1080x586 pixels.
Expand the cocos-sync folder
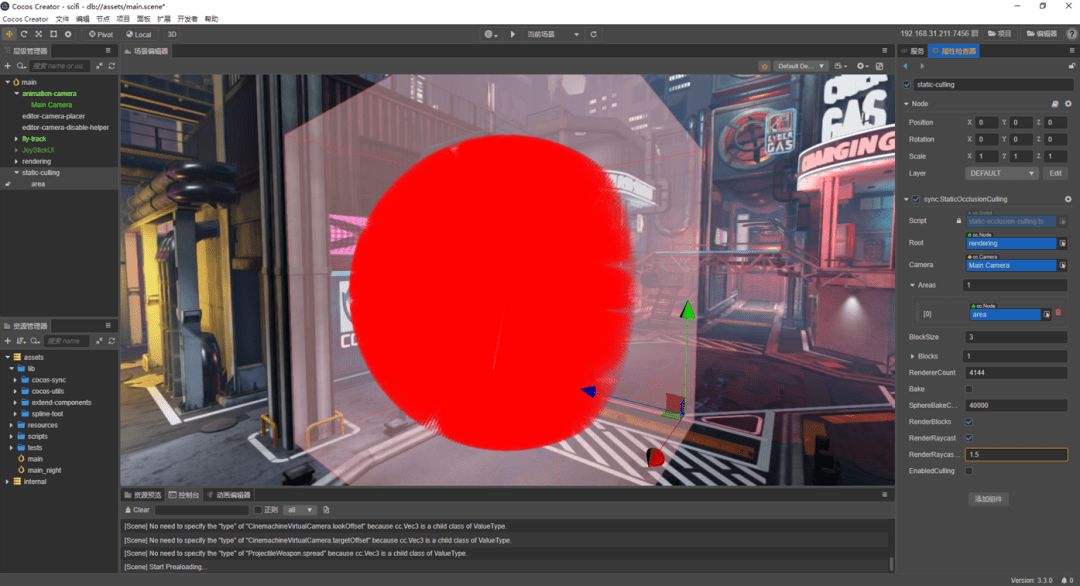coord(15,380)
